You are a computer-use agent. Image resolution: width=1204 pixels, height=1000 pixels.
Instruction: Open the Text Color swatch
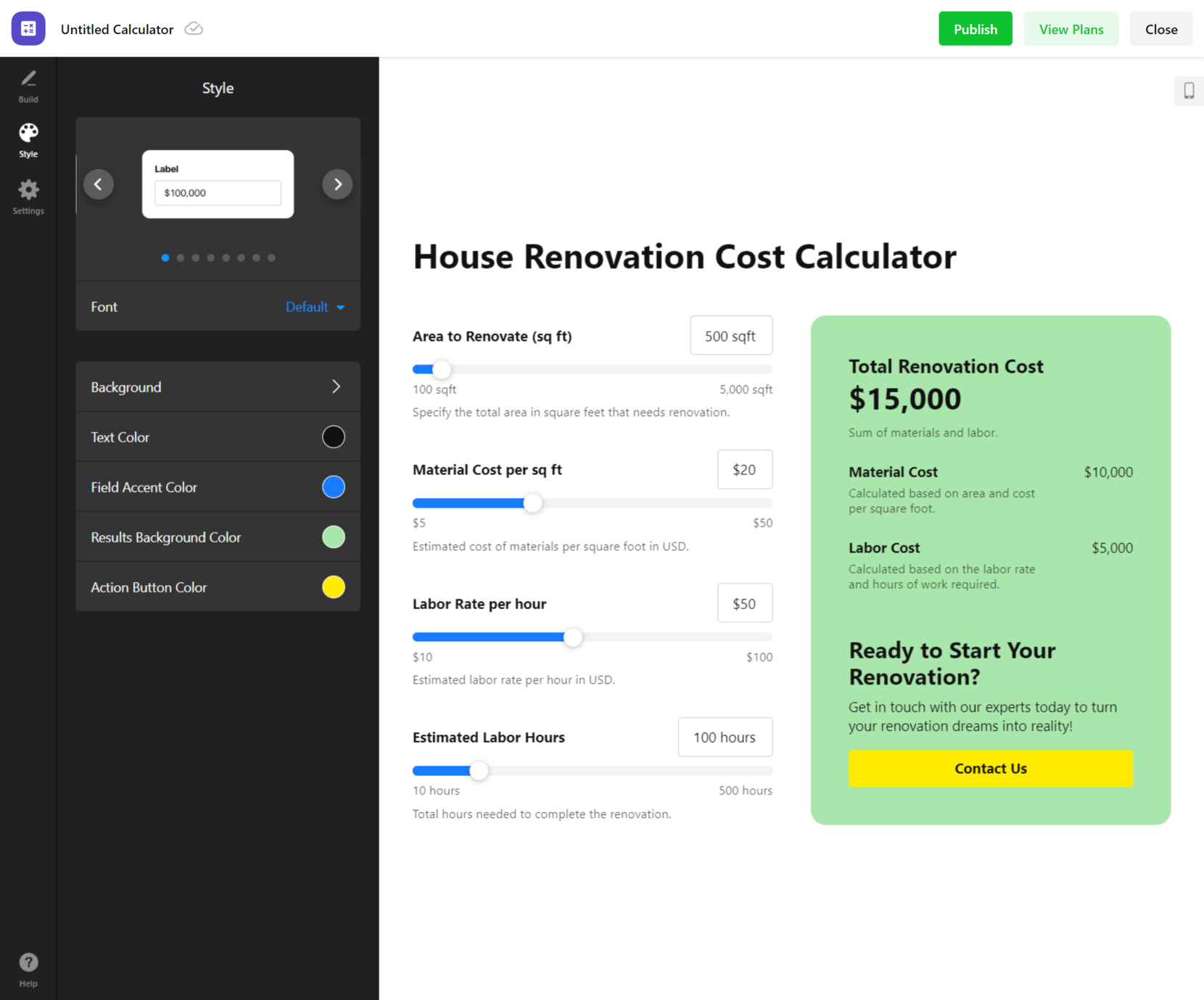333,437
